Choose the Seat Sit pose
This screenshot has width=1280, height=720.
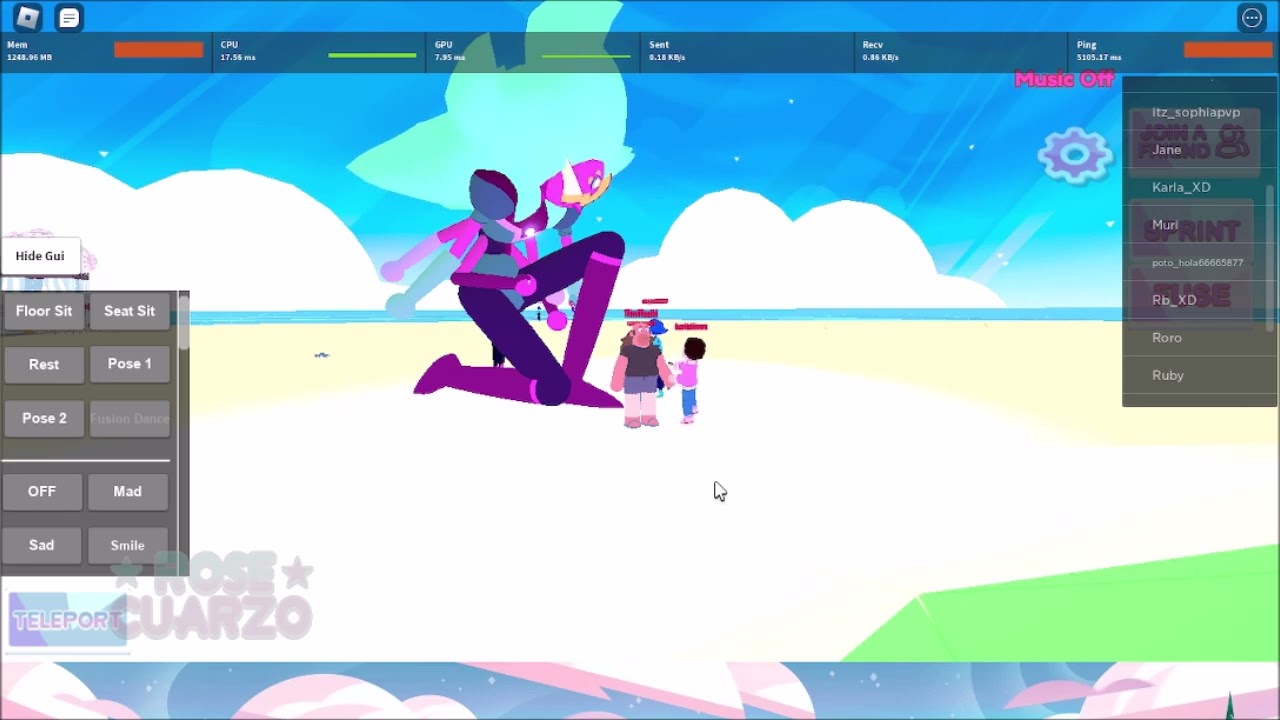(x=129, y=311)
